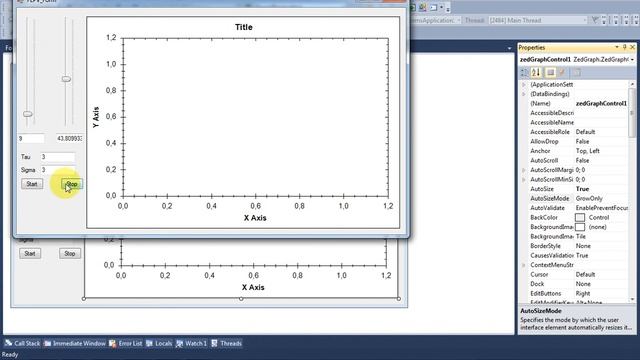Click the colorful toolbox icon in top toolbar
Screen dimensions: 640x360
click(423, 7)
